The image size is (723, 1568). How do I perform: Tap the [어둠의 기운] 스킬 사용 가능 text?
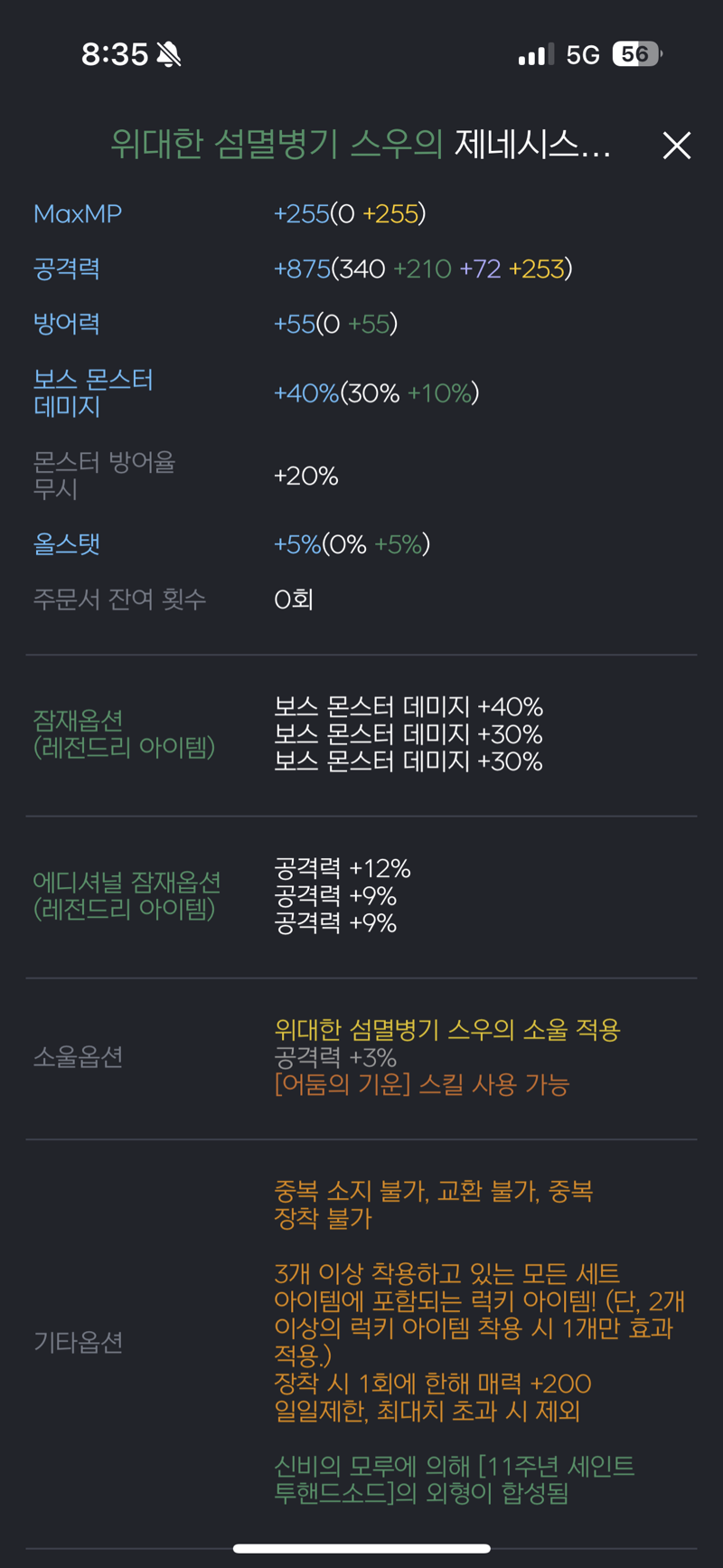(422, 1084)
